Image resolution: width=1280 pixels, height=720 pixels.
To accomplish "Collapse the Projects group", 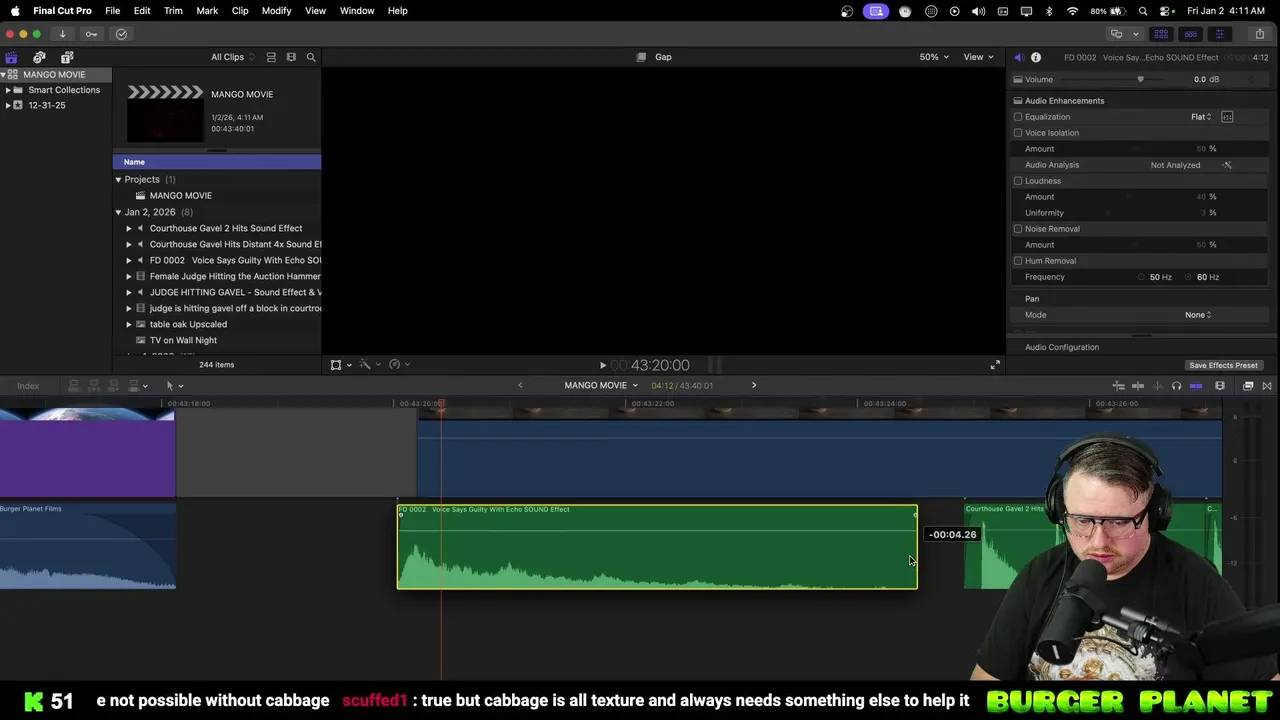I will click(118, 180).
